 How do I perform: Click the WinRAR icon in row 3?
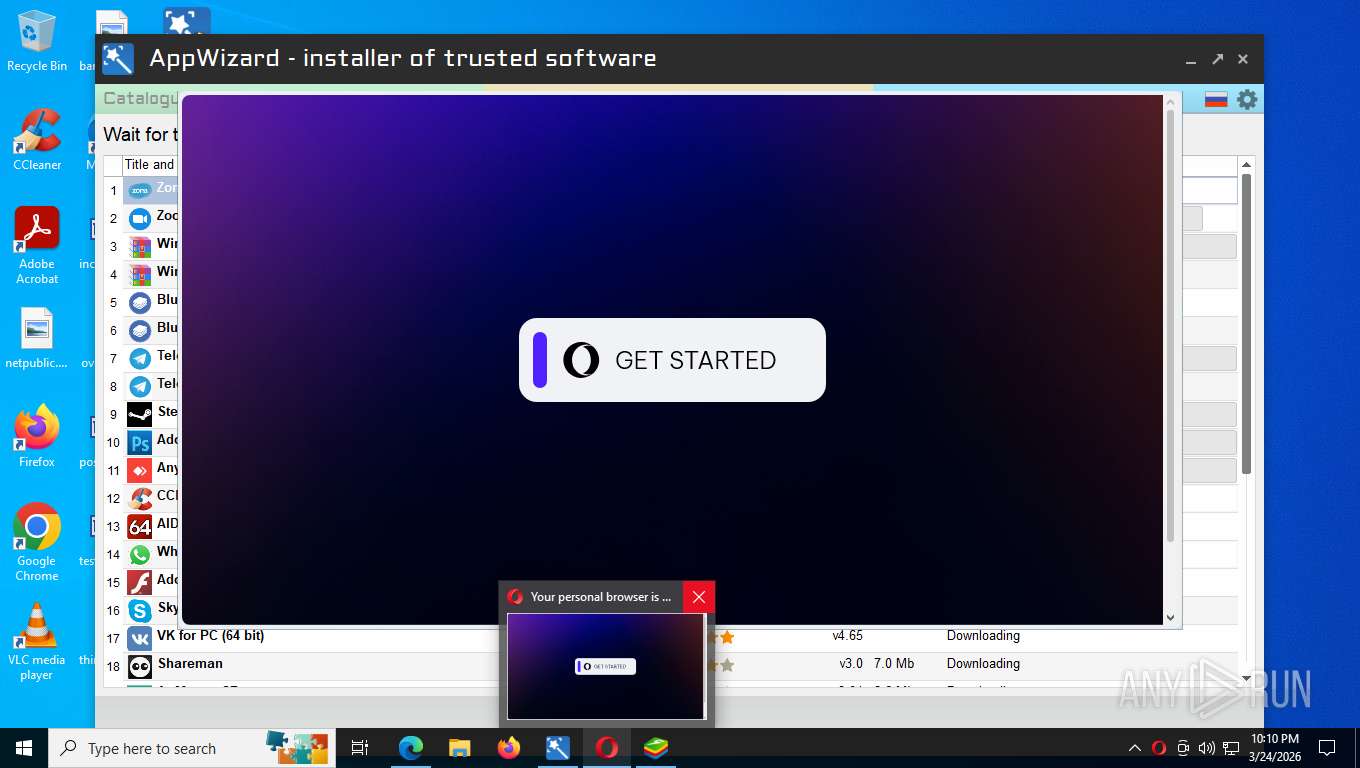point(140,246)
